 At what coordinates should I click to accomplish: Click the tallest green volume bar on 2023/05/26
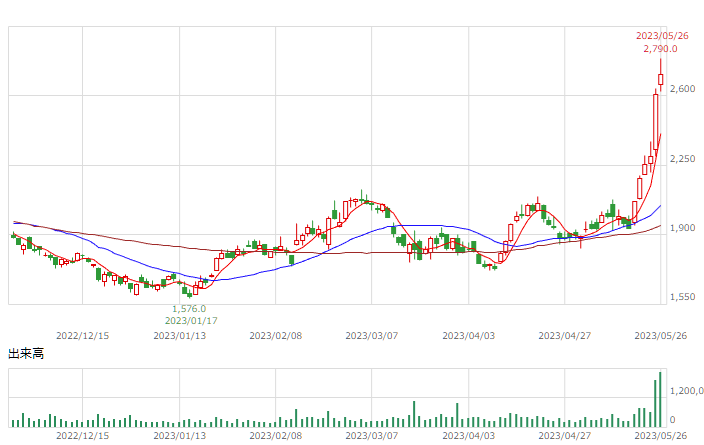pyautogui.click(x=660, y=399)
